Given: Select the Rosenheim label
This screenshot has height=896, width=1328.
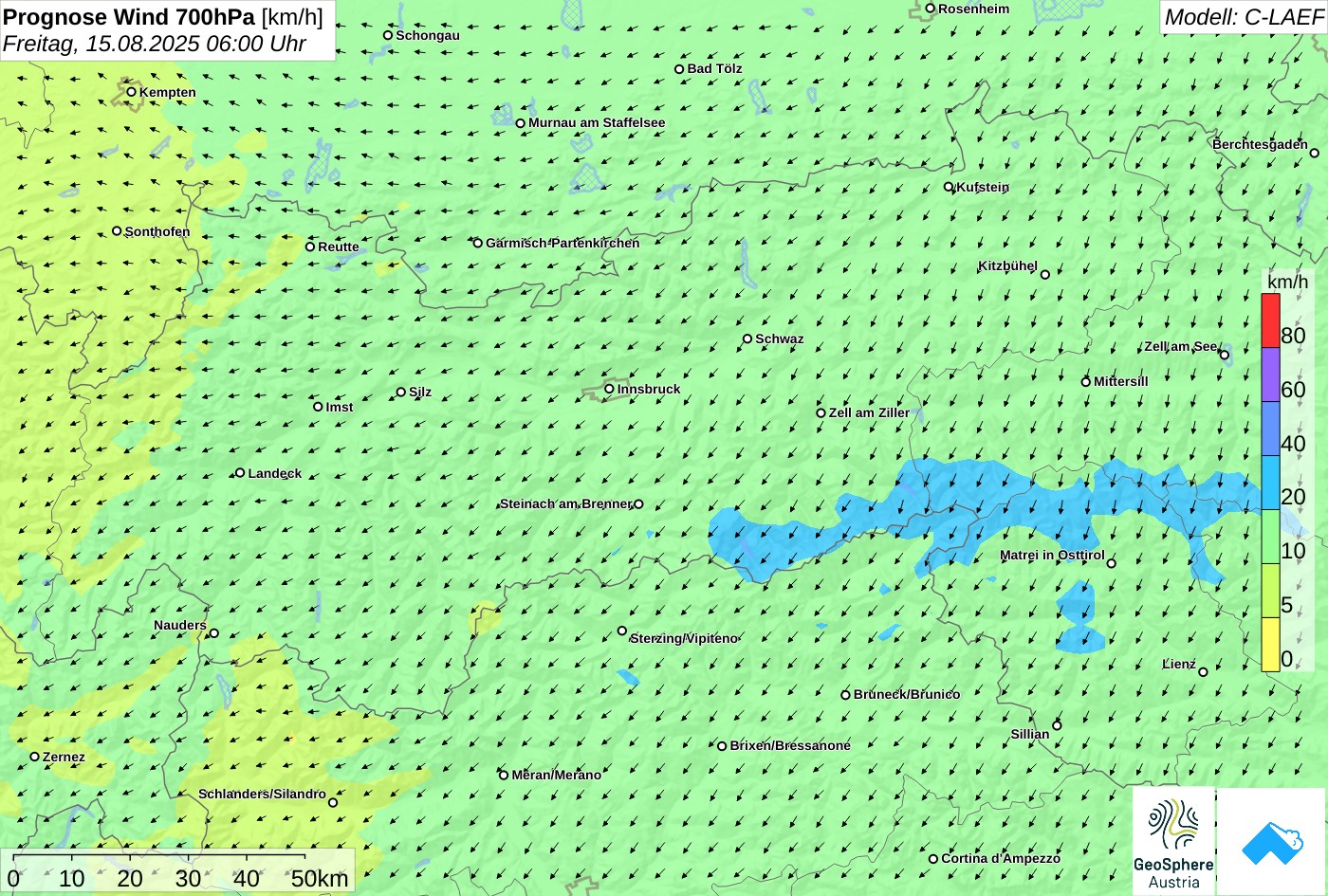Looking at the screenshot, I should coord(974,9).
